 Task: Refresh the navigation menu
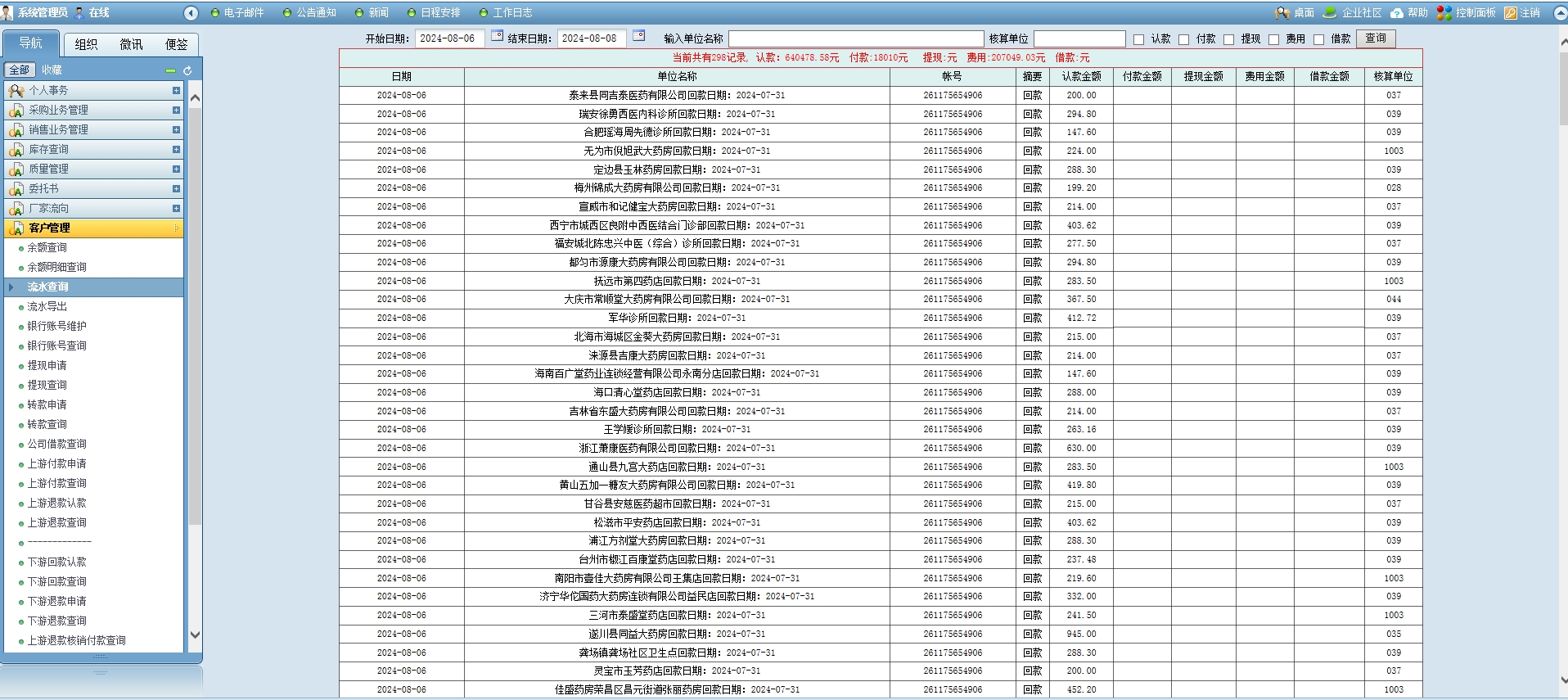(x=187, y=70)
